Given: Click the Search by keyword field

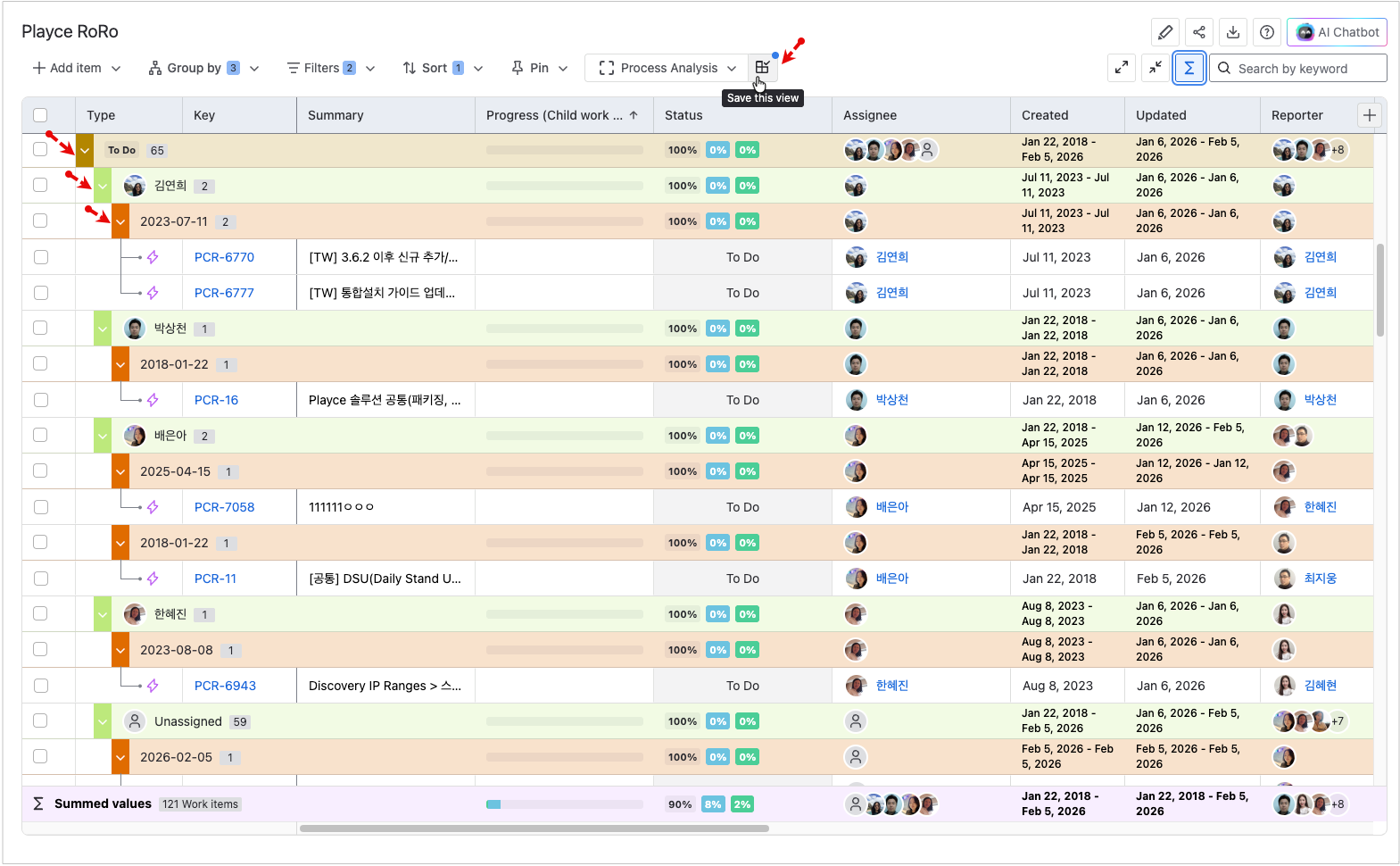Looking at the screenshot, I should [1303, 68].
